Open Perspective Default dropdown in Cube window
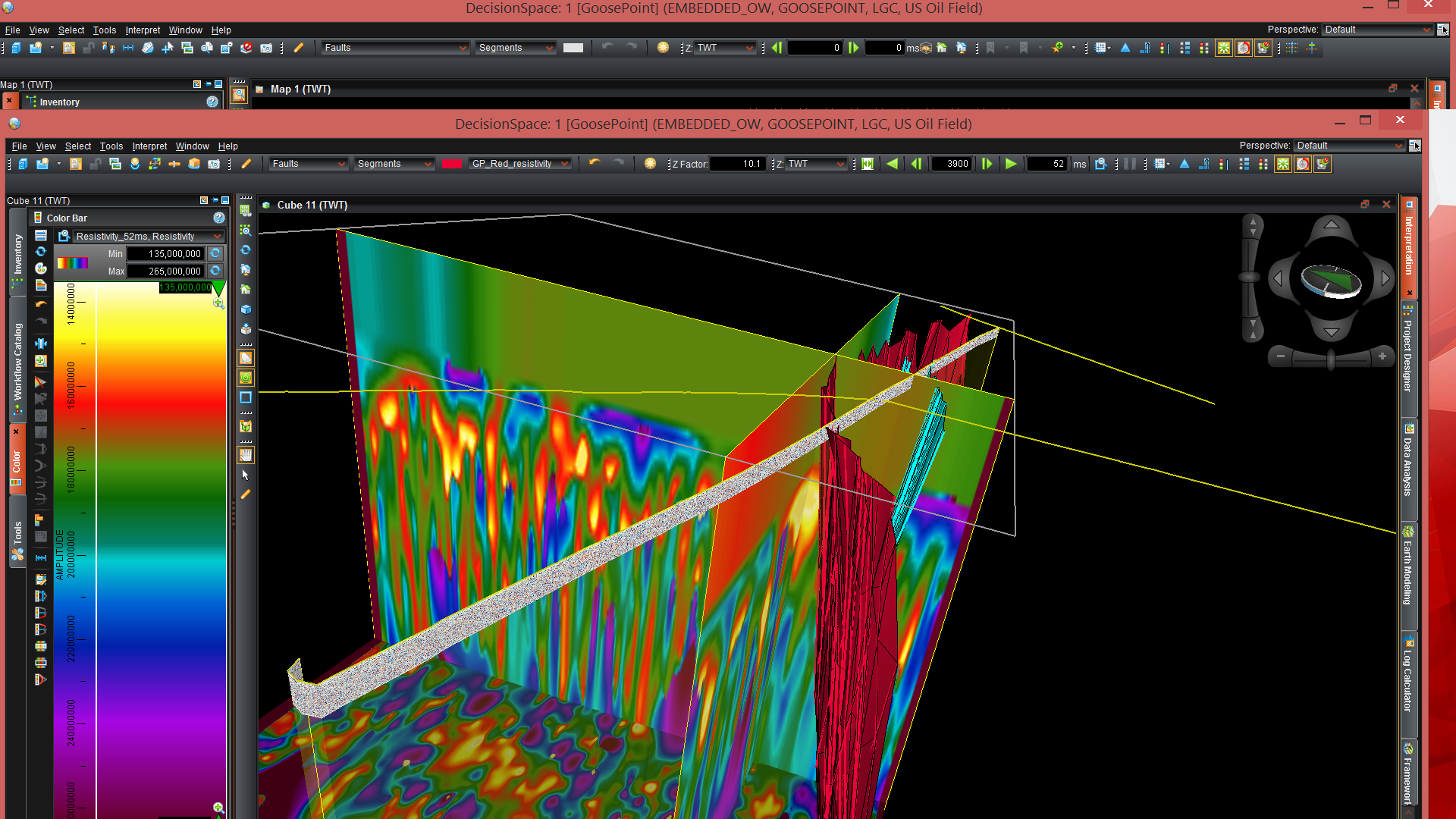1456x819 pixels. 1348,146
